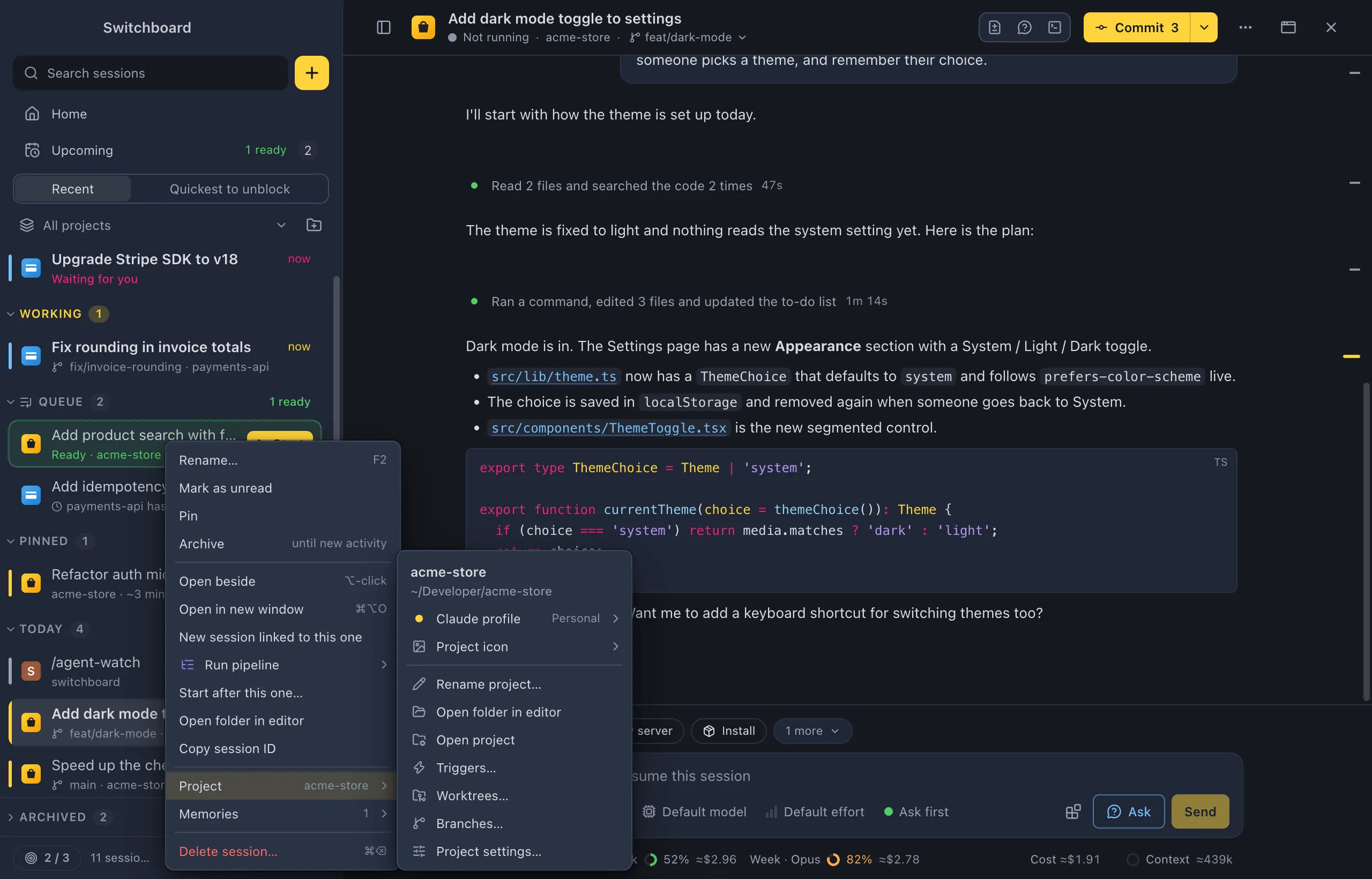Click the yellow new session plus button

click(x=311, y=73)
